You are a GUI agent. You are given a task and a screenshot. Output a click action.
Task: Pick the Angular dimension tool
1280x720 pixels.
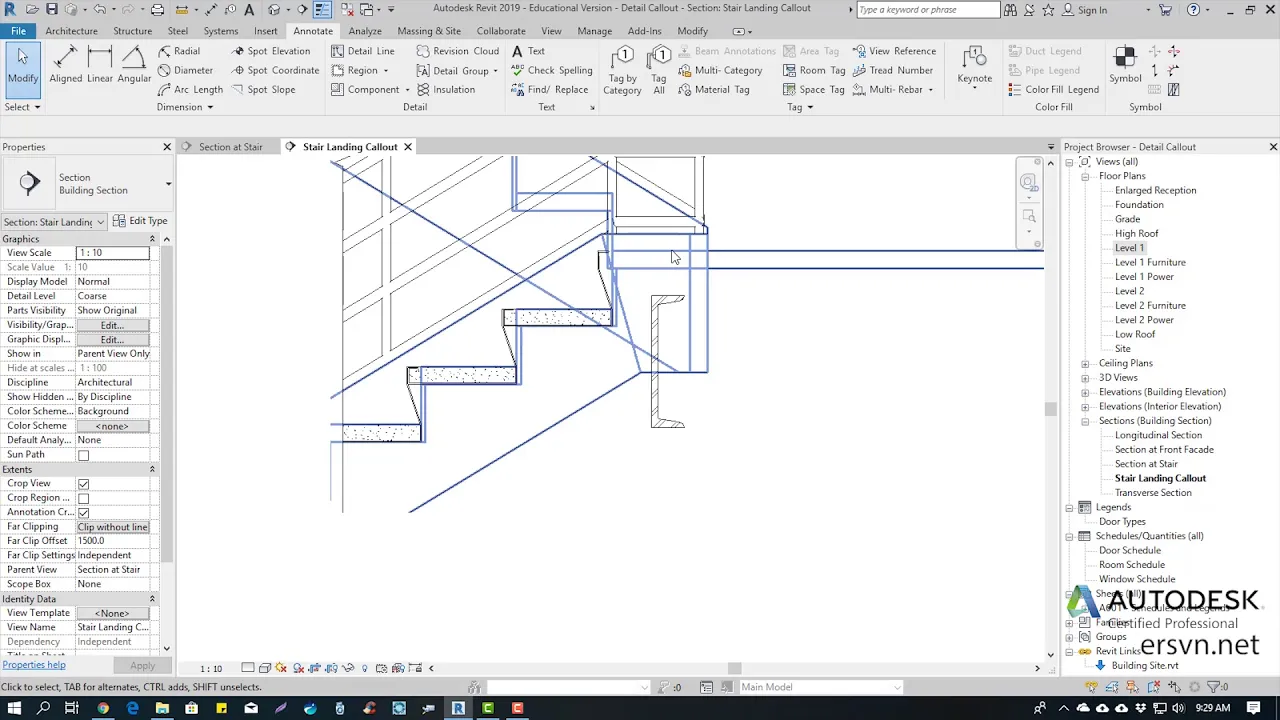[134, 65]
